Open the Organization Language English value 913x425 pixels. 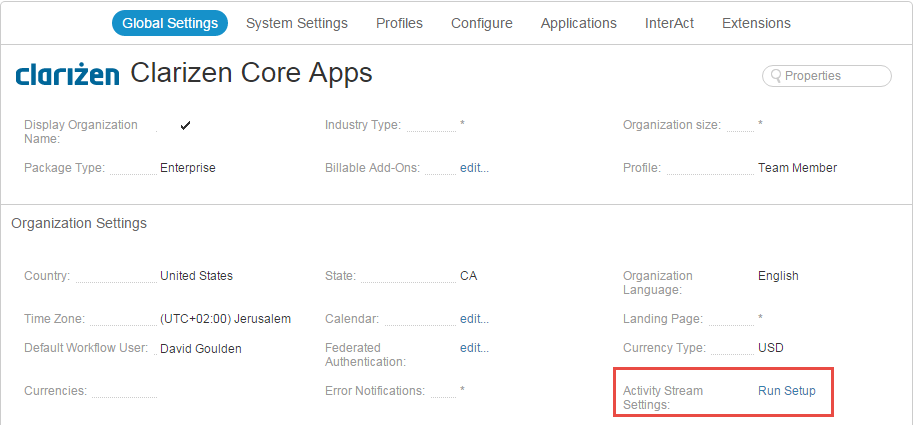pyautogui.click(x=778, y=276)
